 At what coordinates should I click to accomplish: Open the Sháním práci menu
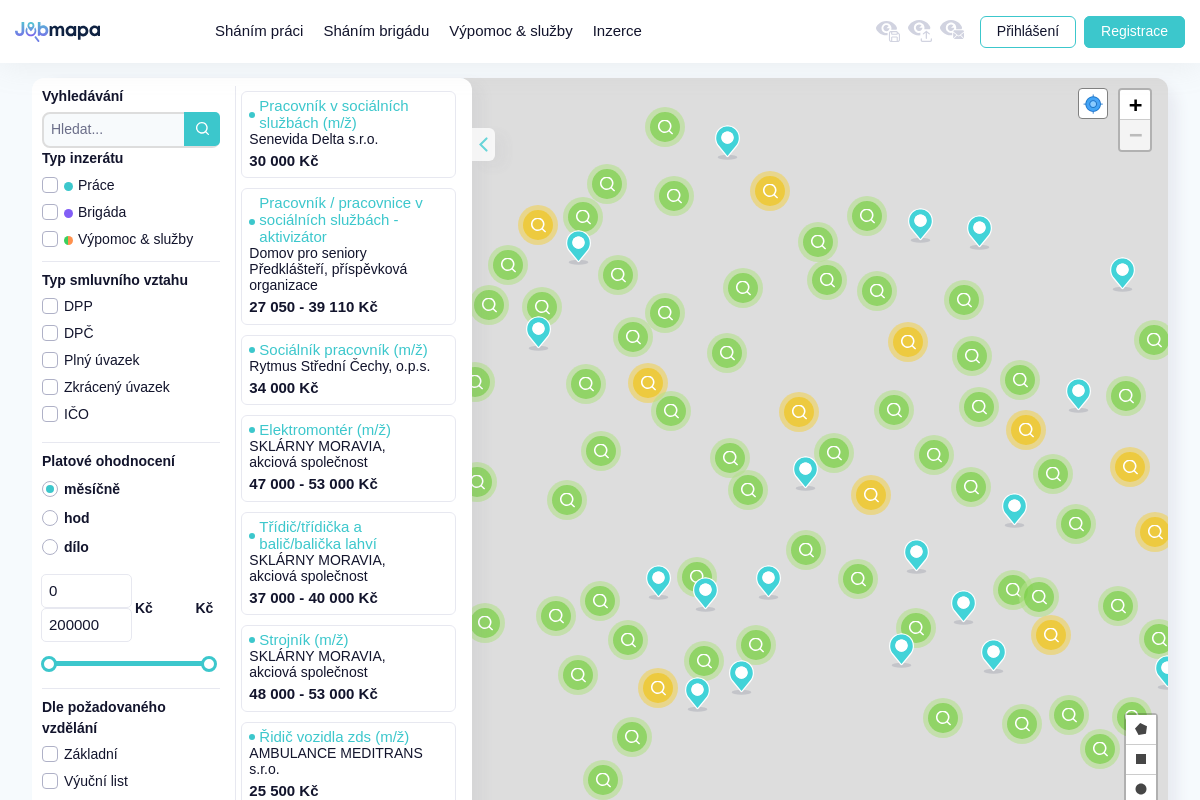tap(259, 31)
